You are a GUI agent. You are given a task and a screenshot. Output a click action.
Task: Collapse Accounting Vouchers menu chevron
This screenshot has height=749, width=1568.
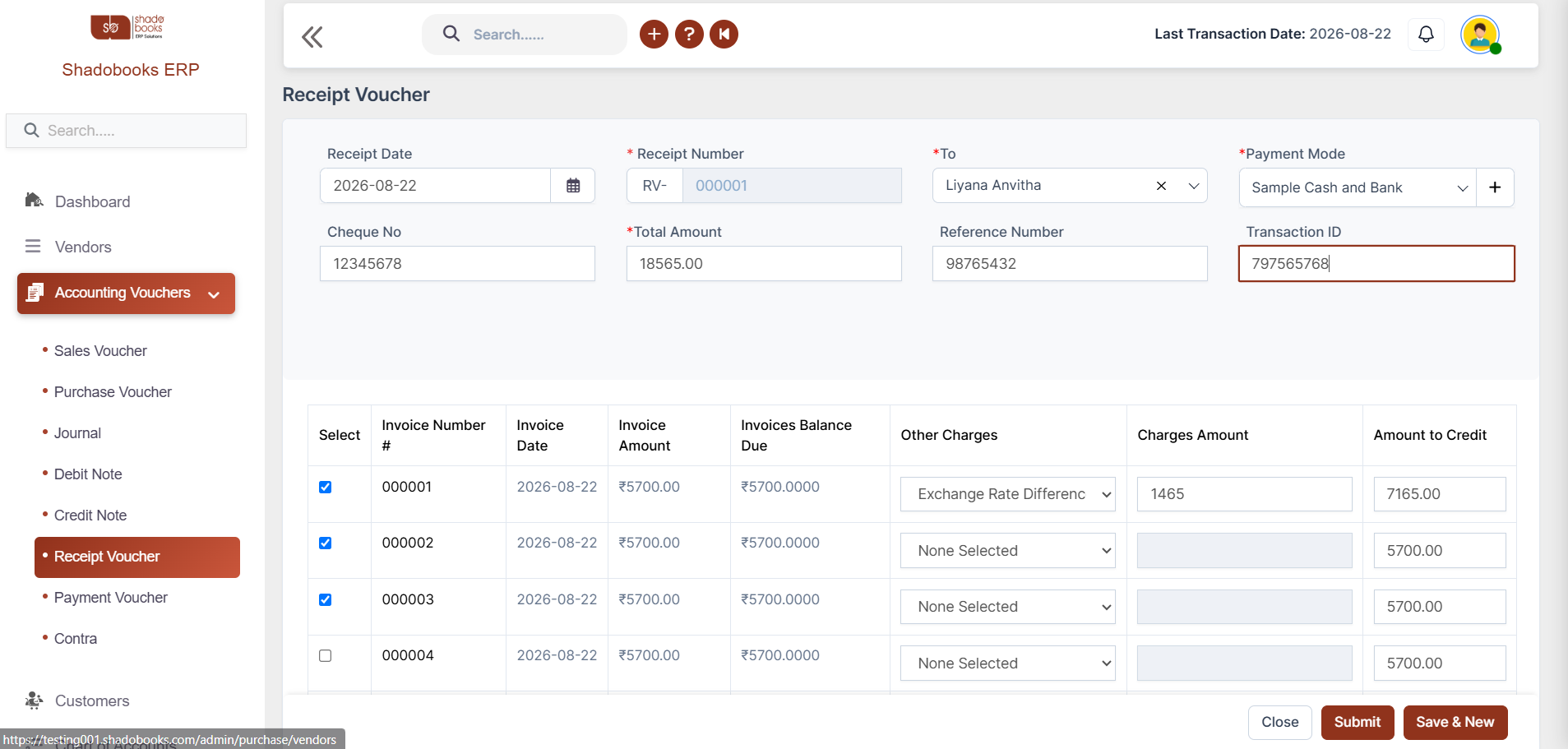pyautogui.click(x=214, y=294)
